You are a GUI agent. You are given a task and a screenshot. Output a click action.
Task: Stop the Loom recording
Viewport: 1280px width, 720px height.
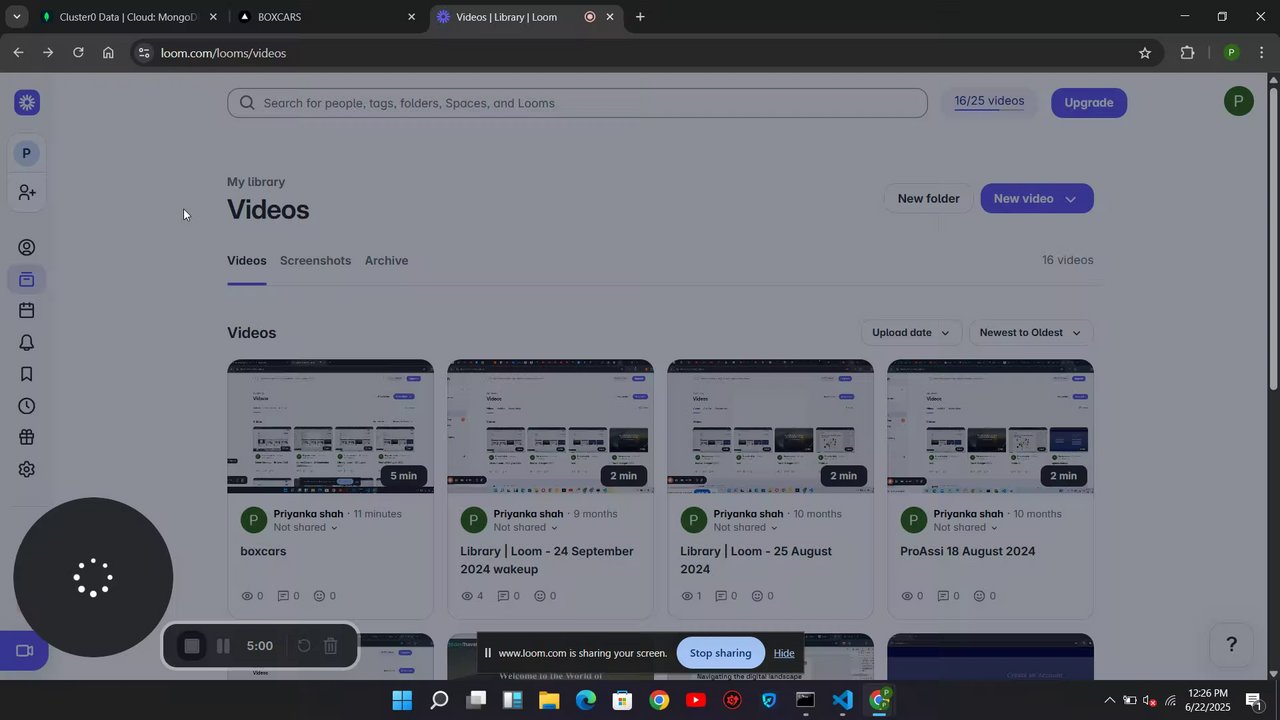click(x=192, y=646)
